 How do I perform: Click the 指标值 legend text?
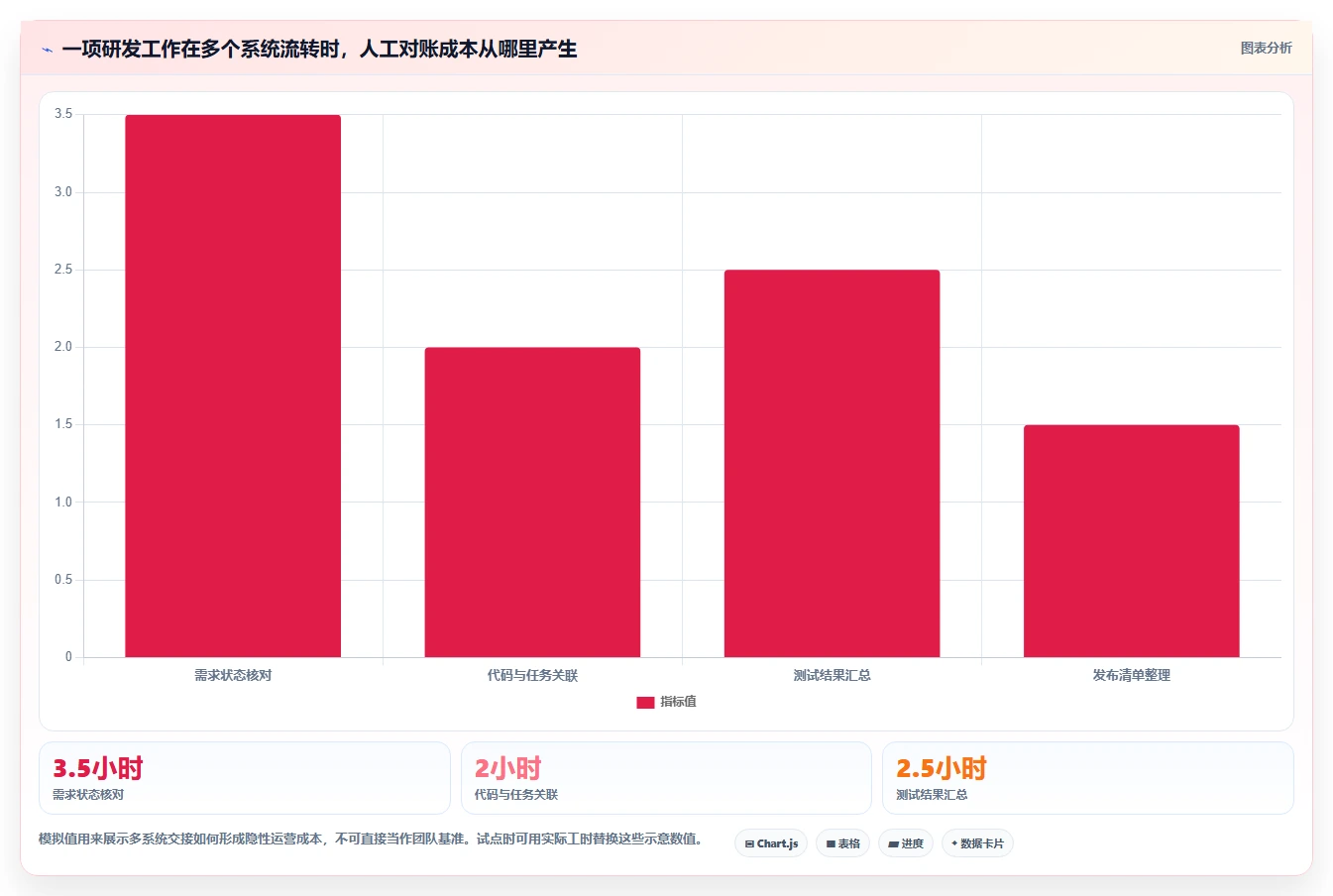(679, 702)
